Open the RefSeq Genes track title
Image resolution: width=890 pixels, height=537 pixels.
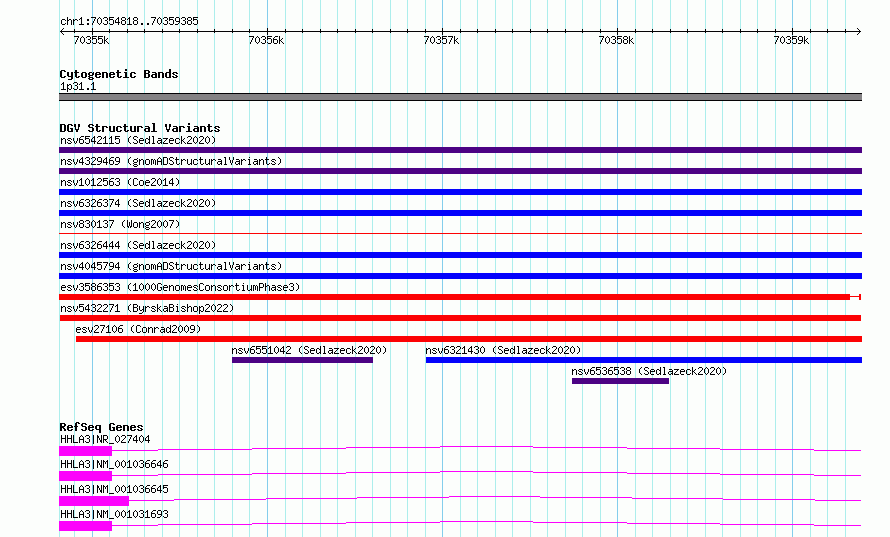(101, 427)
